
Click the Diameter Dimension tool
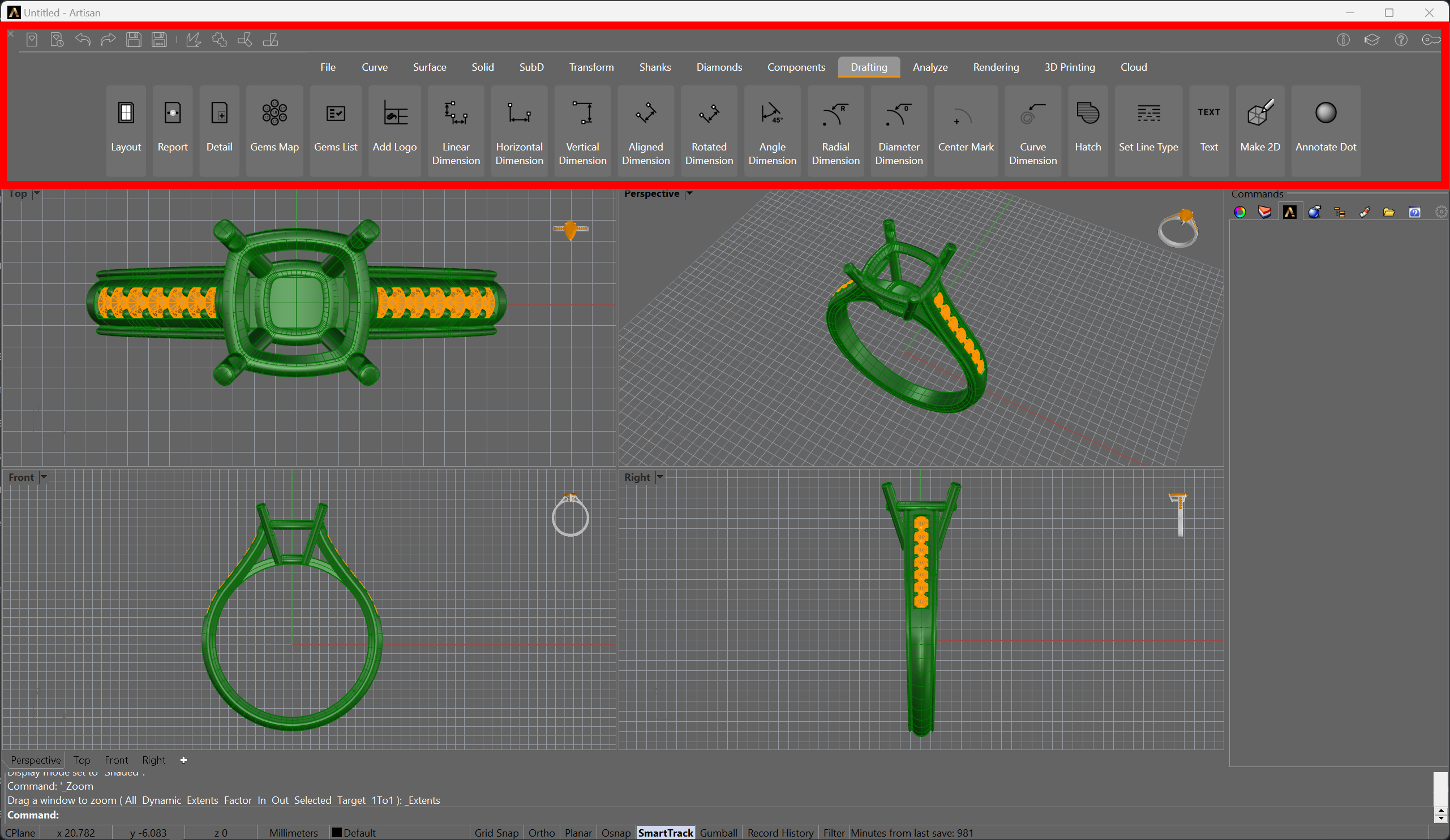[x=899, y=131]
